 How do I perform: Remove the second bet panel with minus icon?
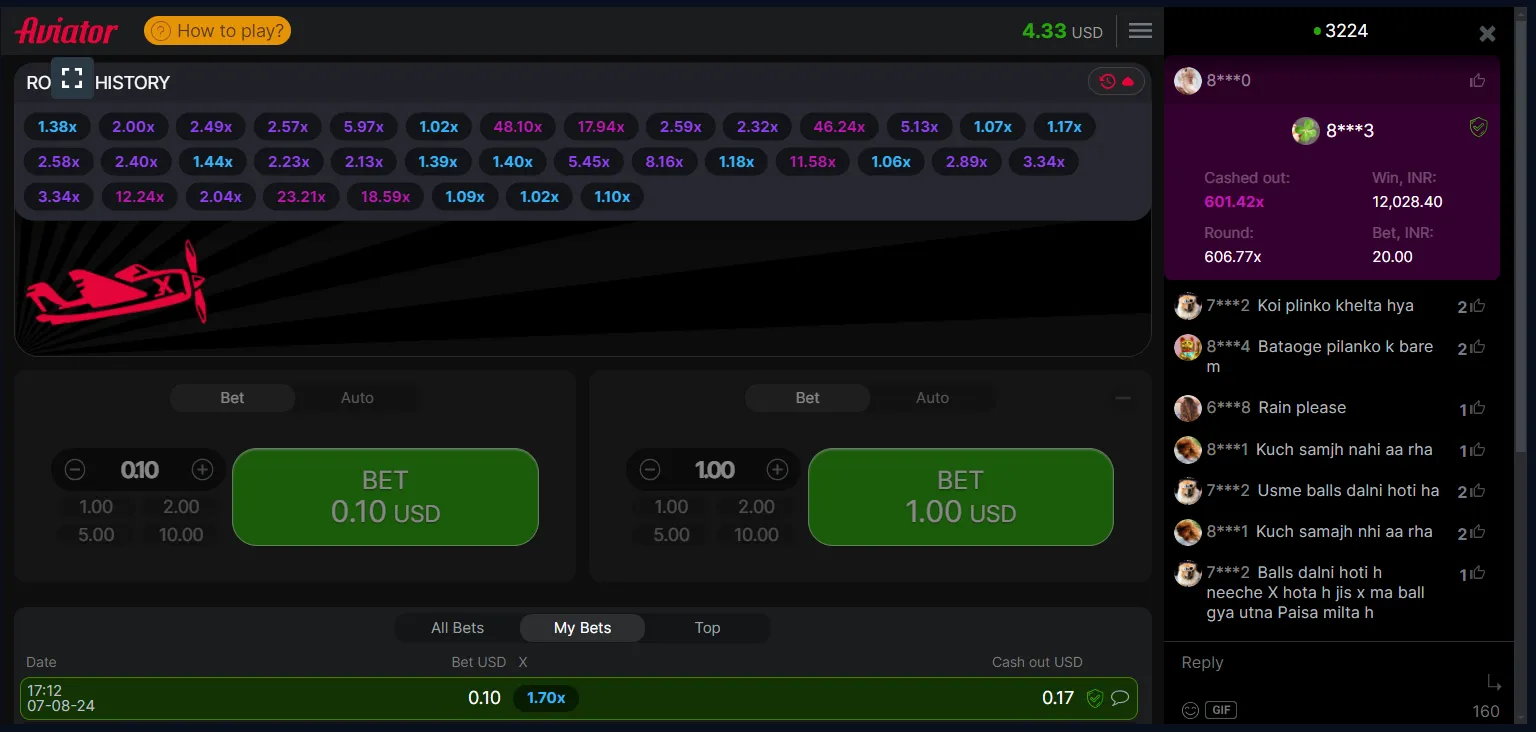pyautogui.click(x=1123, y=398)
